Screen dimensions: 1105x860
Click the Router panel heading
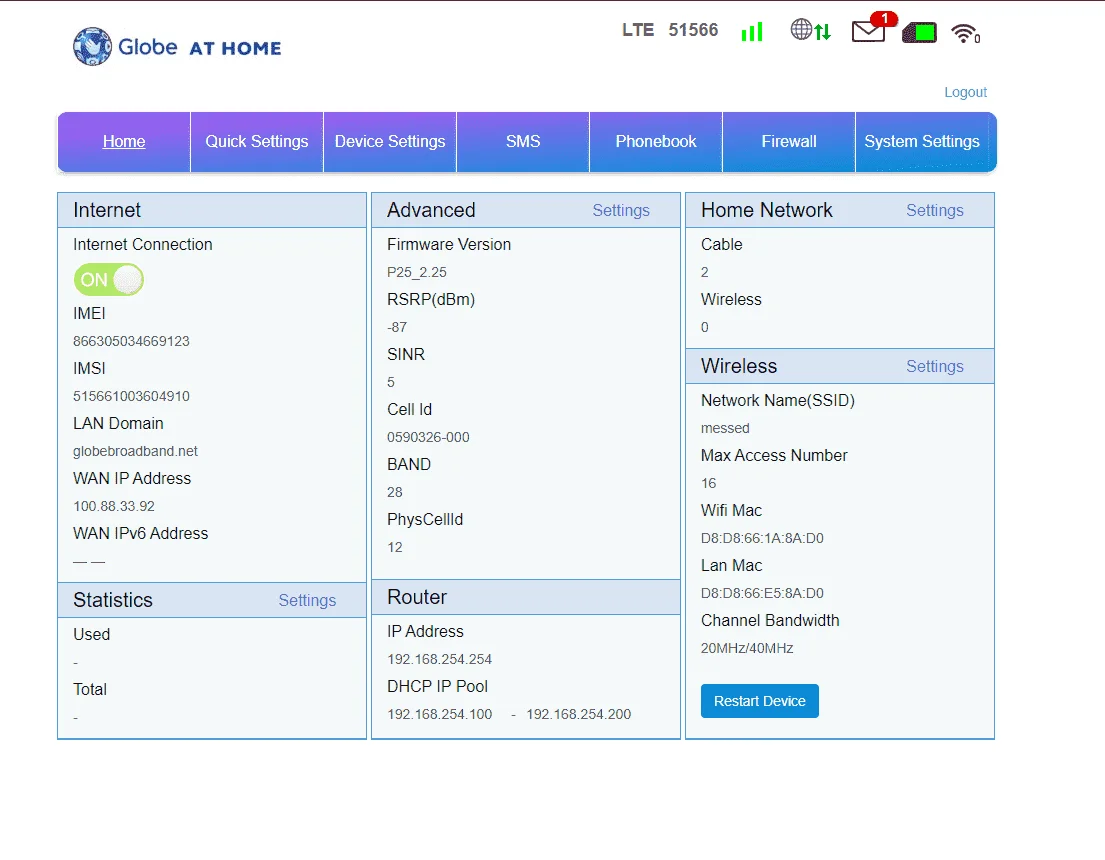tap(417, 597)
